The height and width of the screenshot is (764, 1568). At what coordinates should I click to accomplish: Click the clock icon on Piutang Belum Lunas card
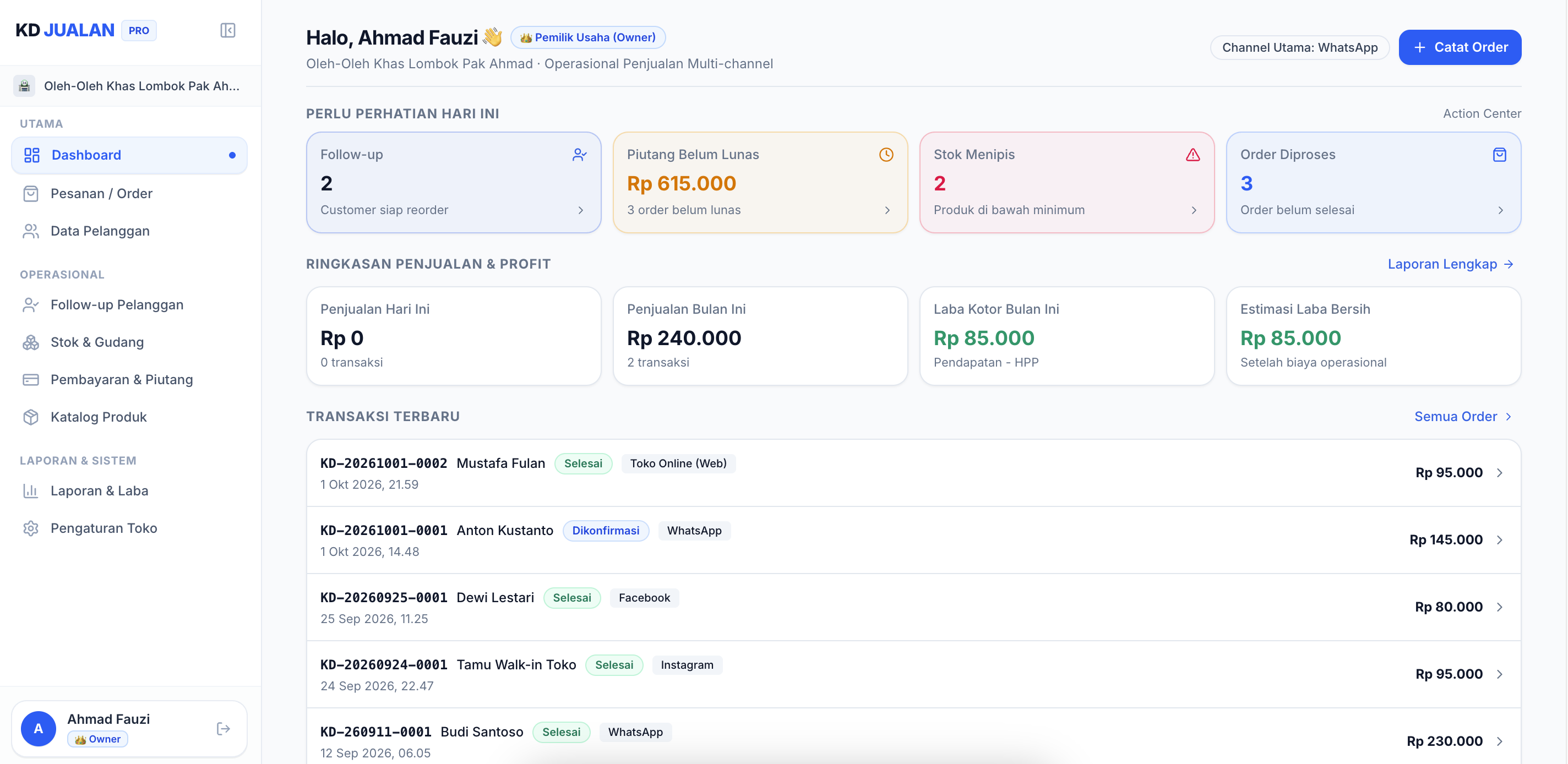pos(886,155)
